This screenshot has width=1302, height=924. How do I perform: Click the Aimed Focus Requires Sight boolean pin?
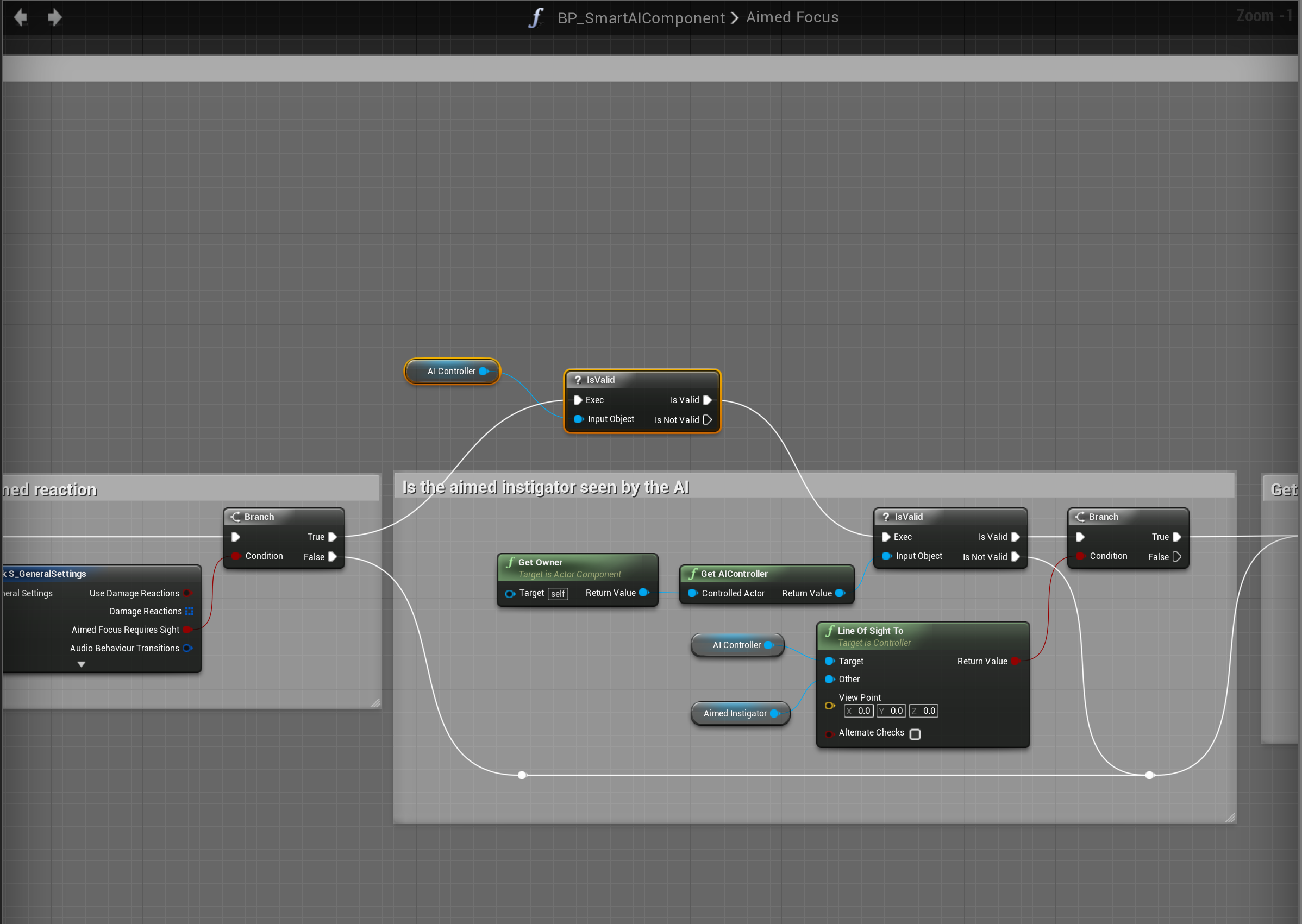pos(187,630)
